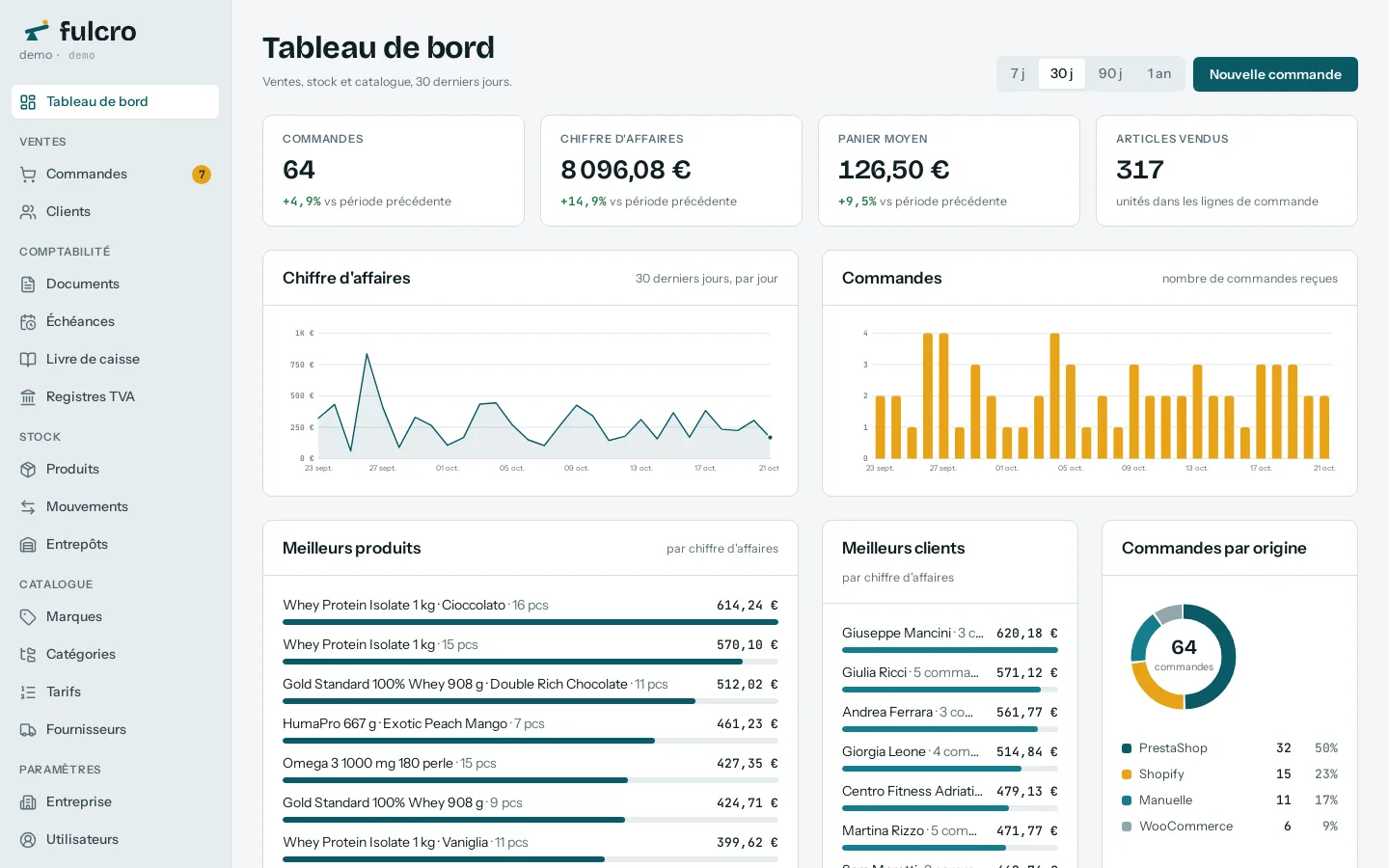The width and height of the screenshot is (1389, 868).
Task: Select the 1 an period
Action: (x=1159, y=74)
